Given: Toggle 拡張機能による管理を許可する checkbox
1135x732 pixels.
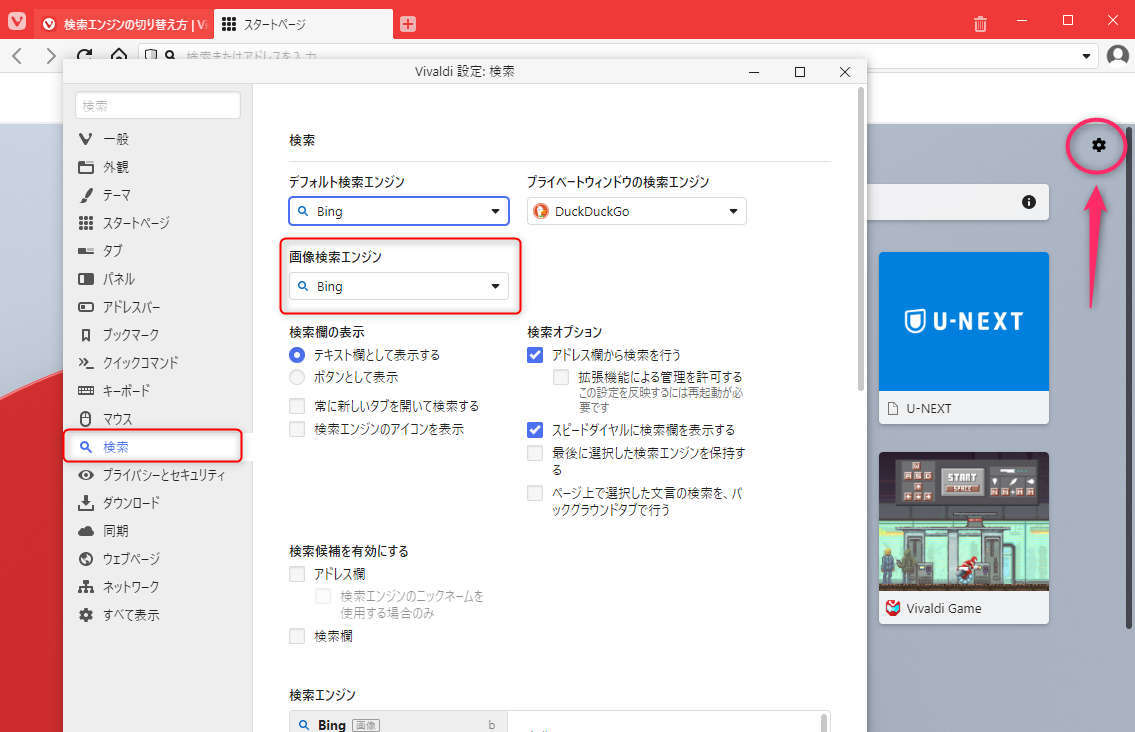Looking at the screenshot, I should (x=561, y=377).
